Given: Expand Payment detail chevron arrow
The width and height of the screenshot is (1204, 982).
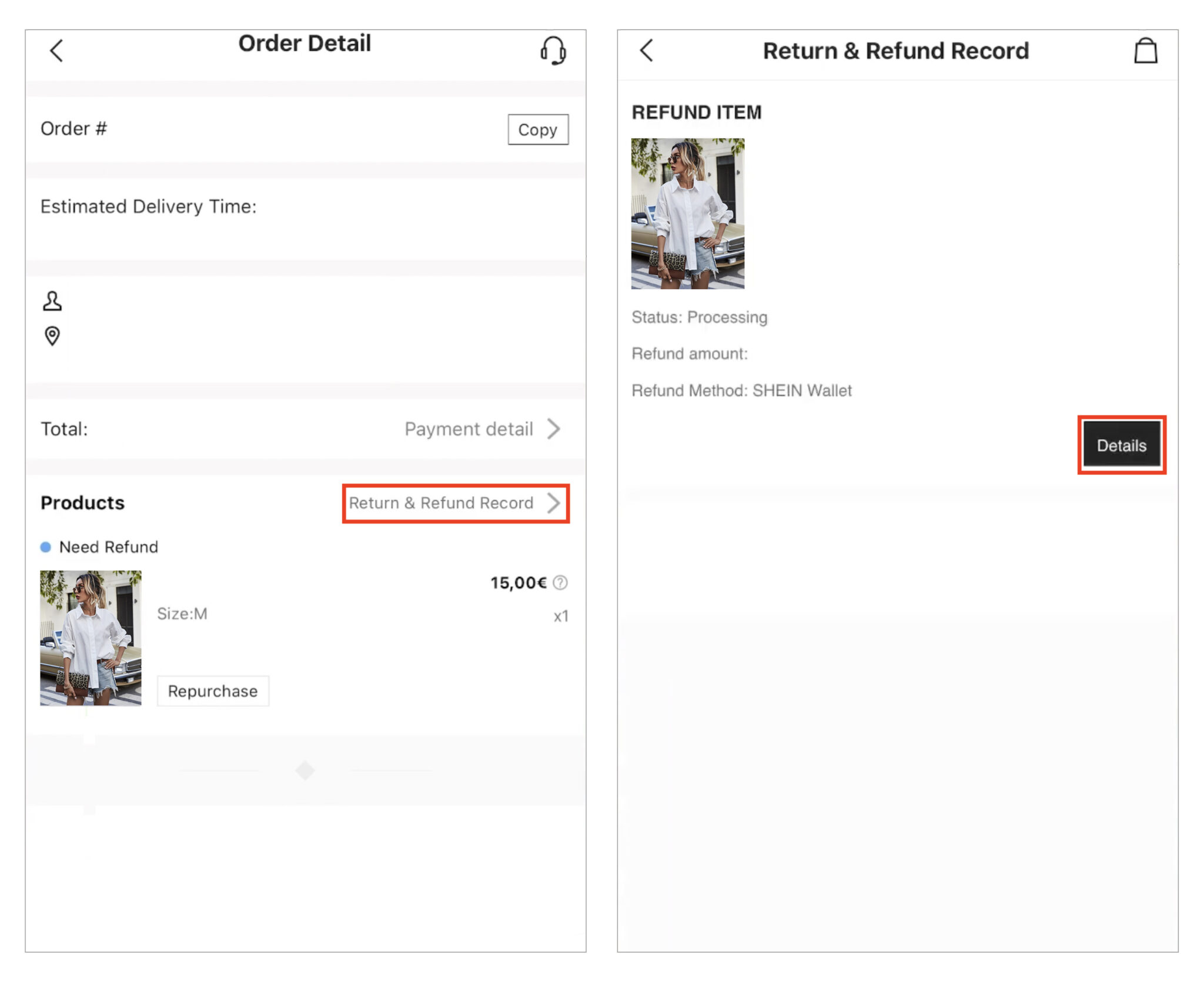Looking at the screenshot, I should [x=553, y=429].
